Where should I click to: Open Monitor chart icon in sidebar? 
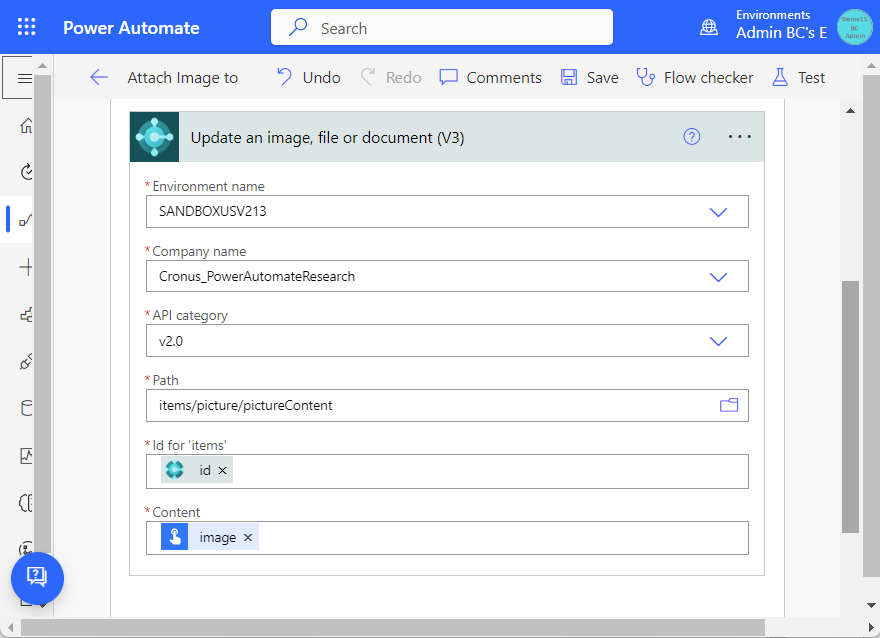click(26, 455)
